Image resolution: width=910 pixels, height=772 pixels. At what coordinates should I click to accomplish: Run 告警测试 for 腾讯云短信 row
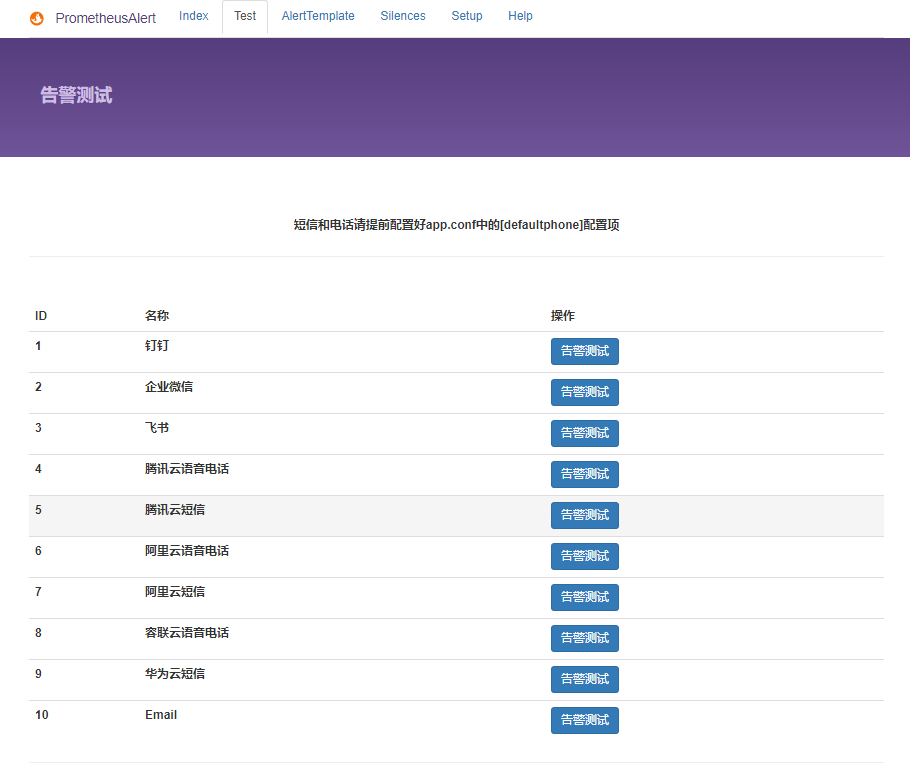coord(584,515)
